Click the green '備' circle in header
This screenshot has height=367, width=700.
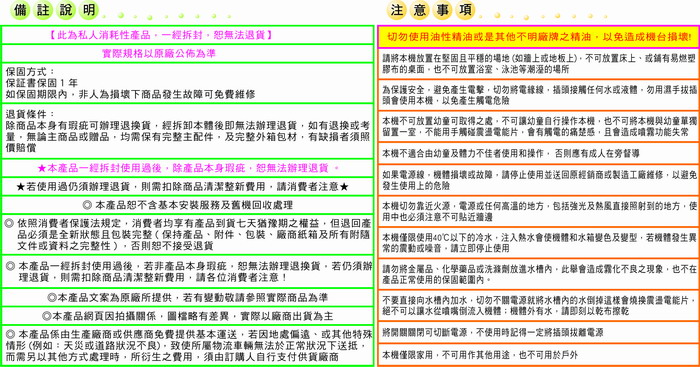pos(20,10)
